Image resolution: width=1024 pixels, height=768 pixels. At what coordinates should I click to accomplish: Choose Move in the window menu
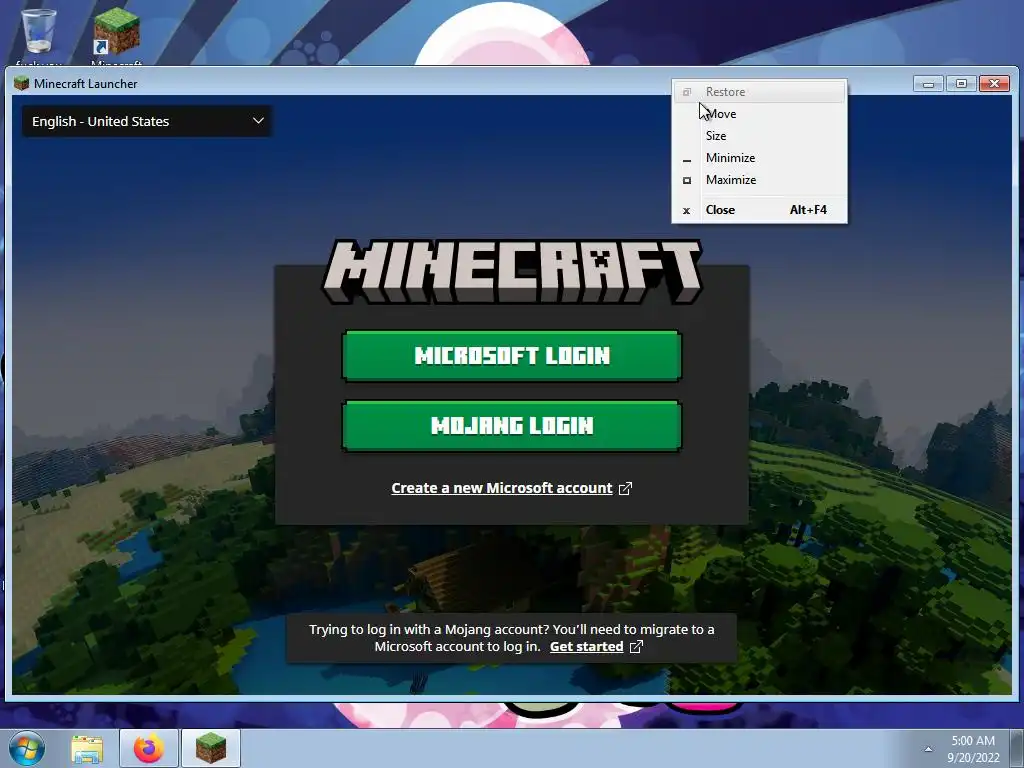[x=760, y=114]
